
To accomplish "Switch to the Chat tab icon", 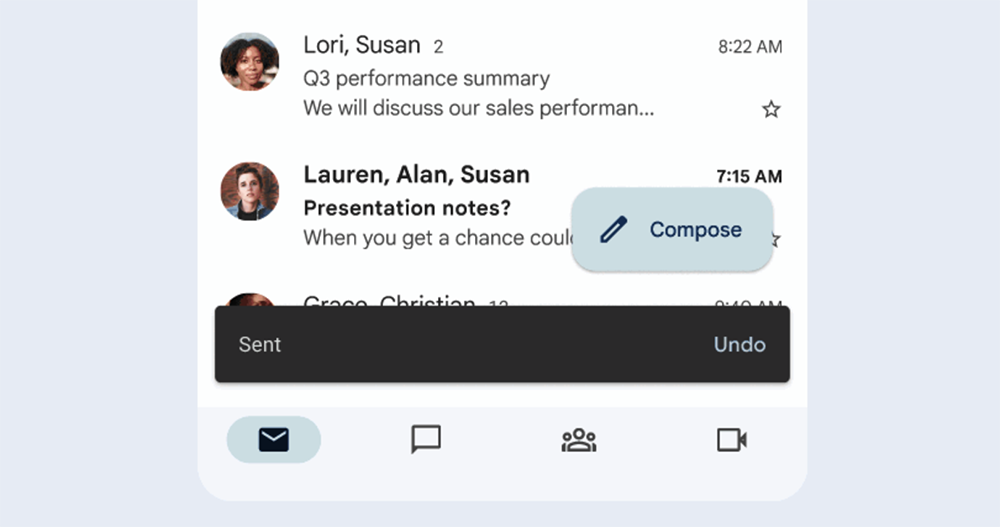I will point(426,440).
